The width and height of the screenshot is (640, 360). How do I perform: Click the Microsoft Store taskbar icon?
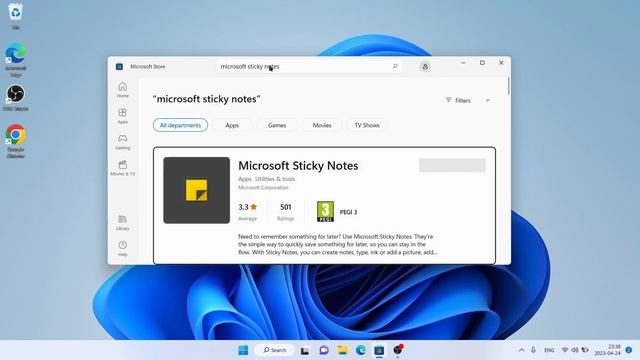[379, 350]
